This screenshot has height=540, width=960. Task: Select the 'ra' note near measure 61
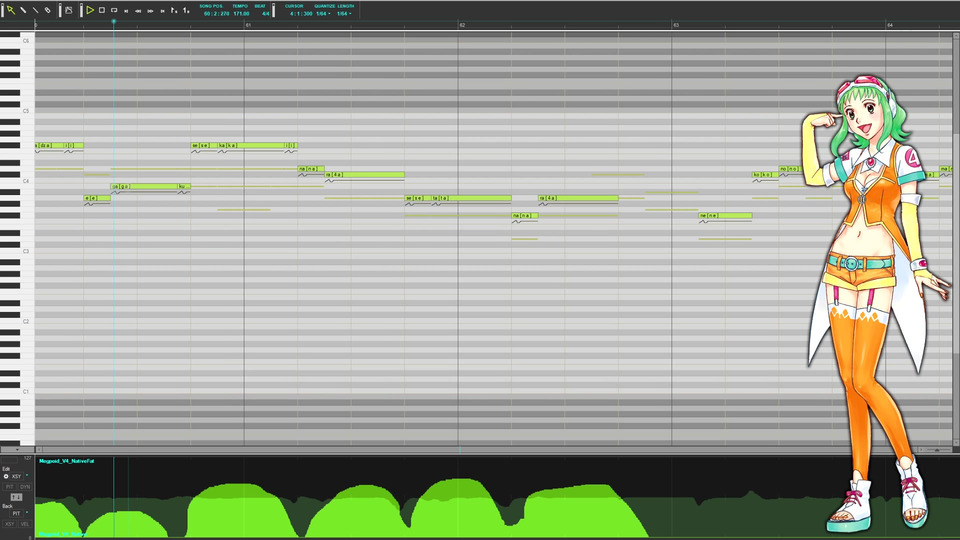click(x=364, y=174)
